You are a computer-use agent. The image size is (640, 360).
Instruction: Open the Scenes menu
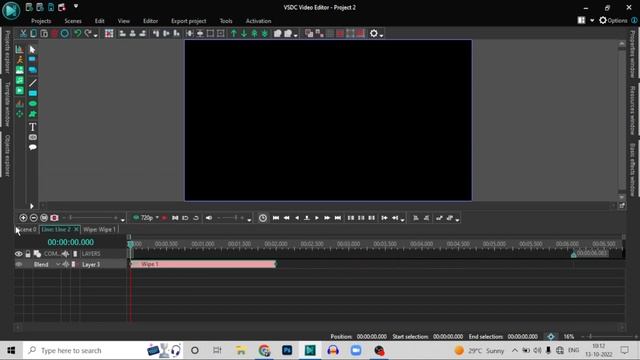click(x=73, y=21)
